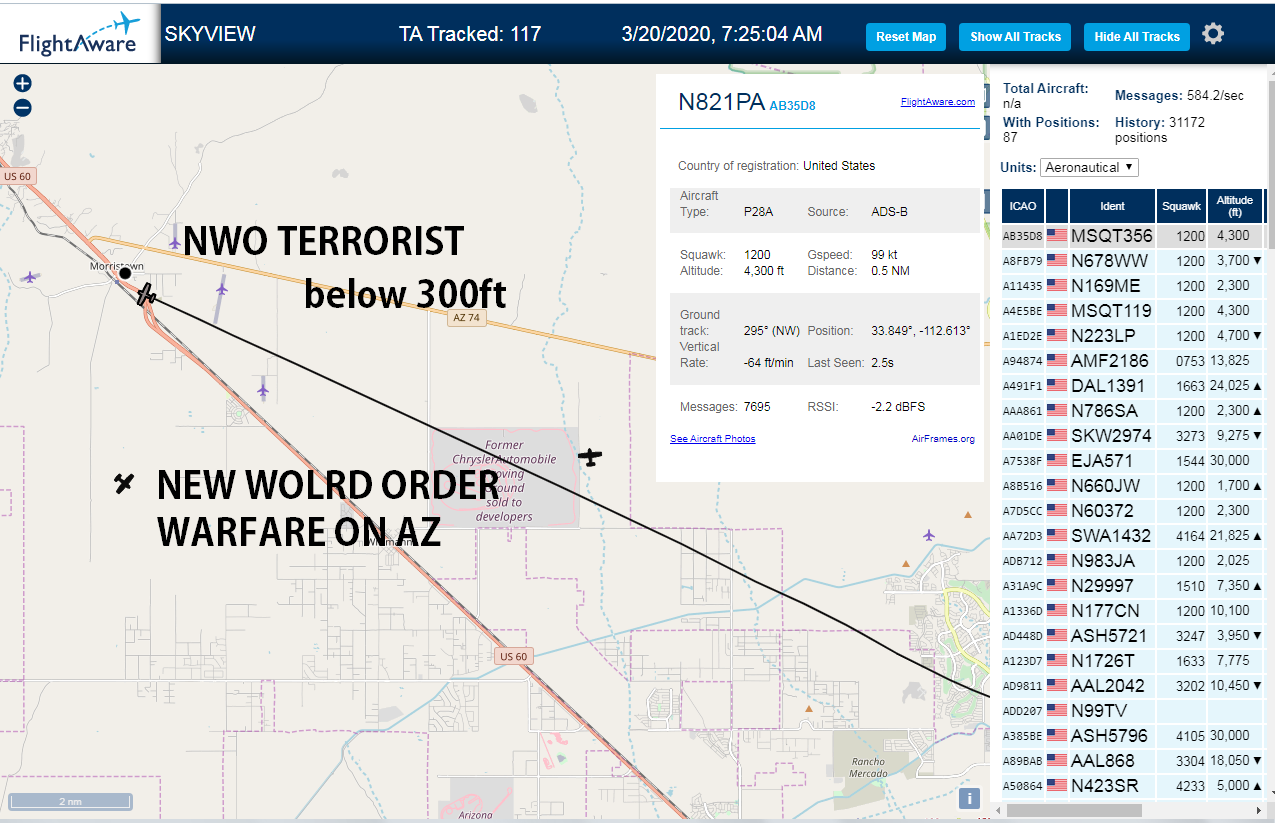Select the purple aircraft above NWO TERRORIST text
Viewport: 1275px width, 823px height.
pyautogui.click(x=175, y=242)
